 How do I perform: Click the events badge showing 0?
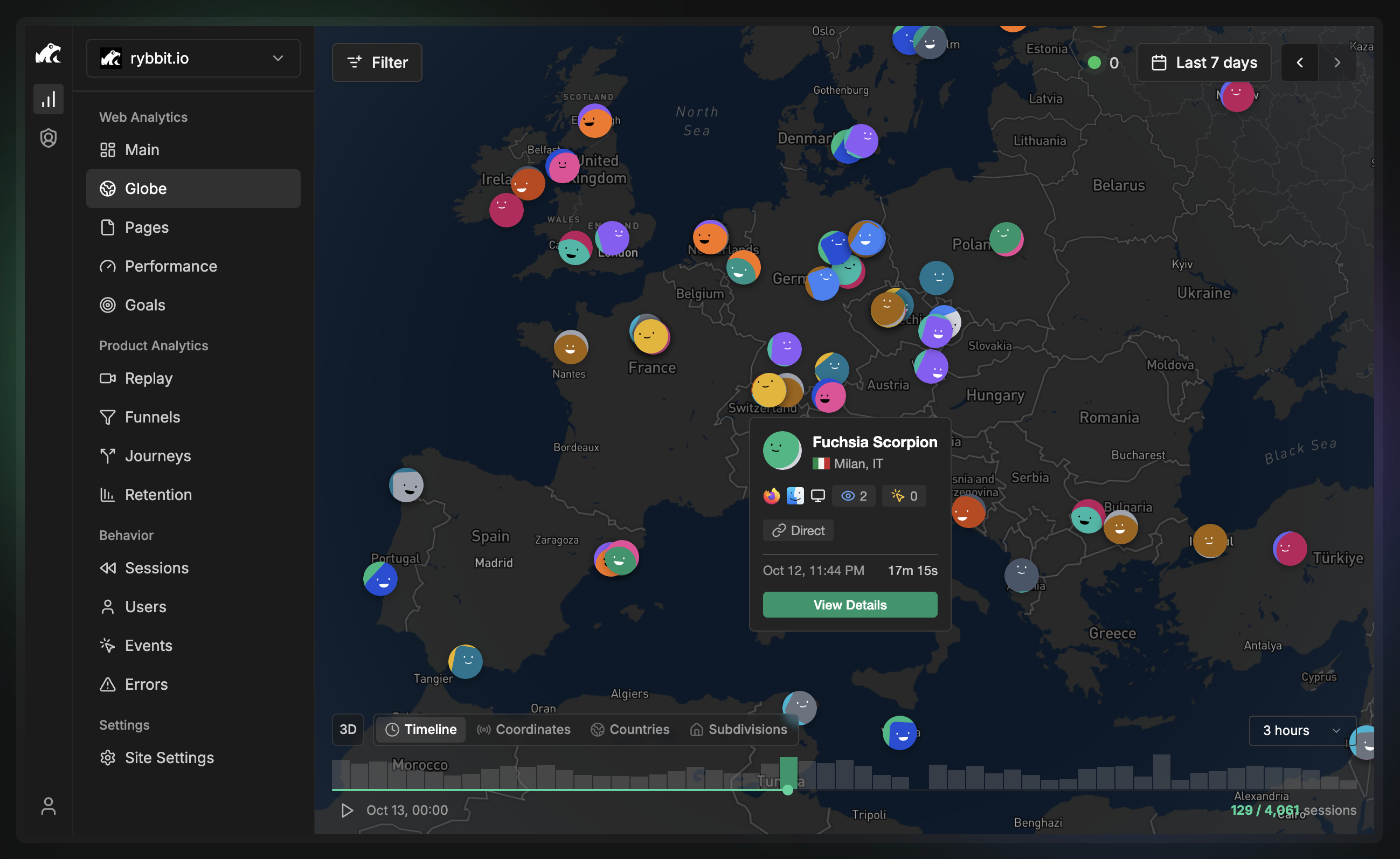tap(904, 496)
